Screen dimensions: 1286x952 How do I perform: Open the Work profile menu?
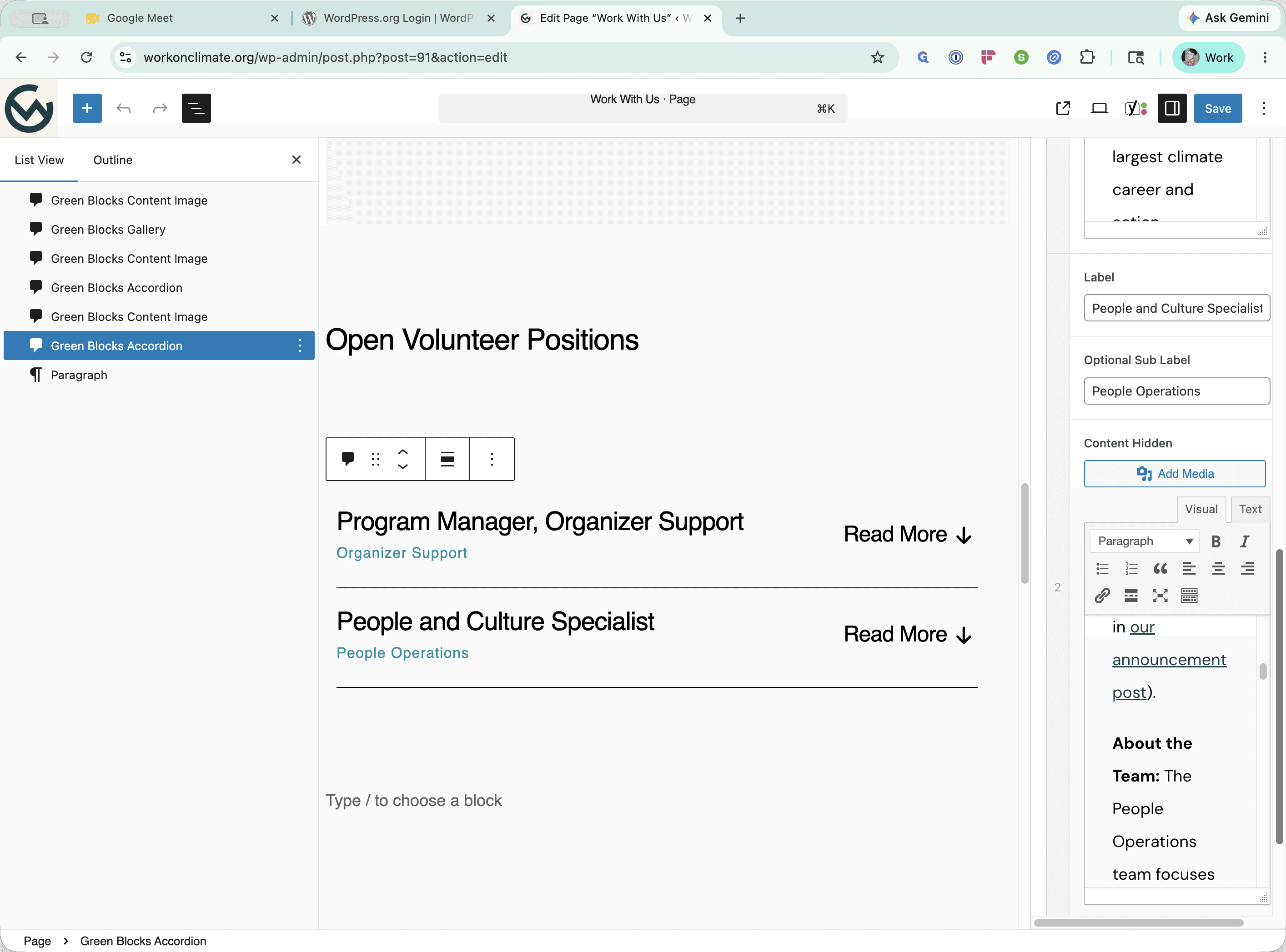click(x=1208, y=57)
